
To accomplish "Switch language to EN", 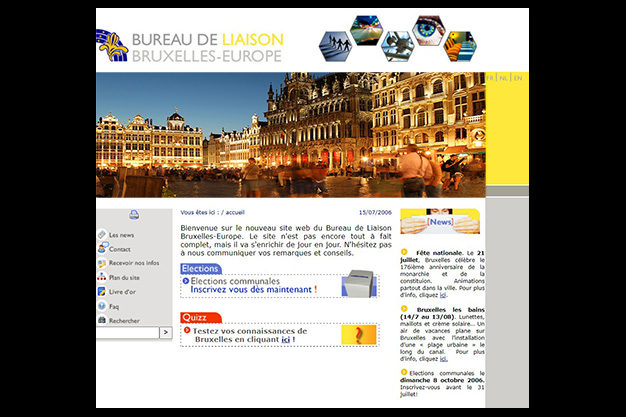I will coord(518,78).
